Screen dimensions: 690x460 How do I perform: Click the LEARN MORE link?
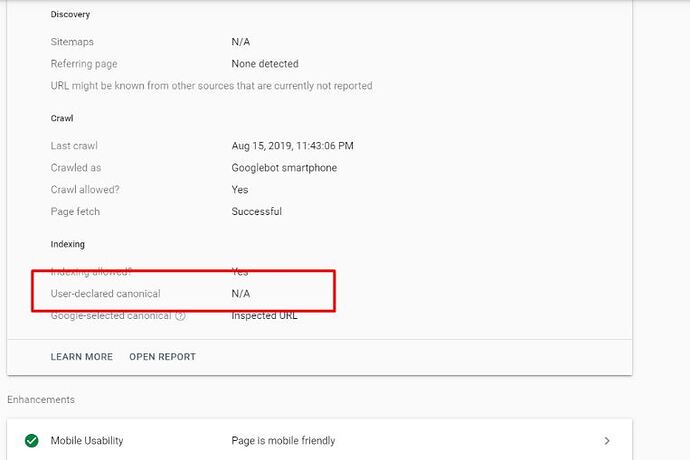pyautogui.click(x=81, y=357)
